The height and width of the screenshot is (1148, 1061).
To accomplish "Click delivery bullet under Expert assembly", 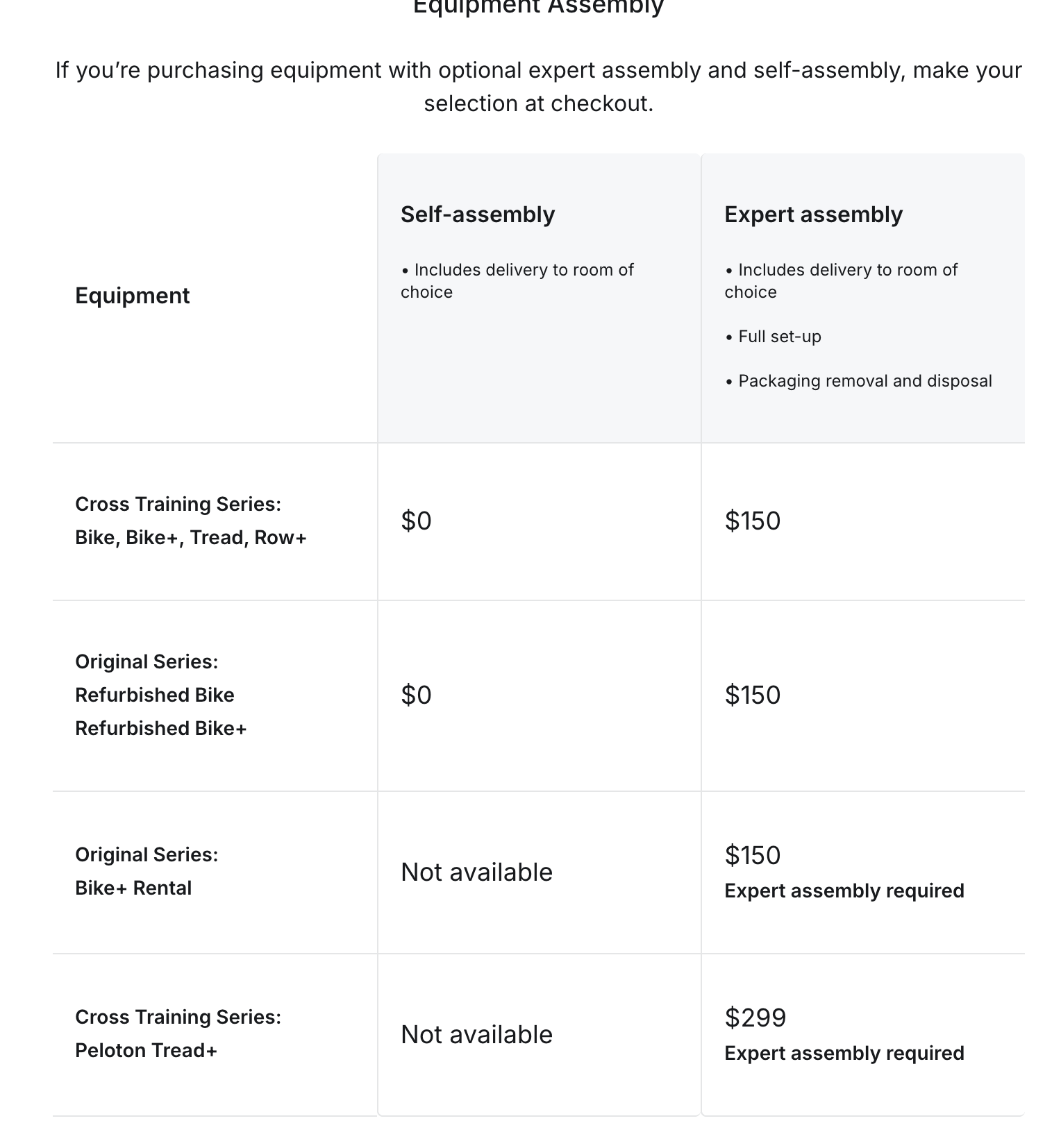I will (841, 280).
